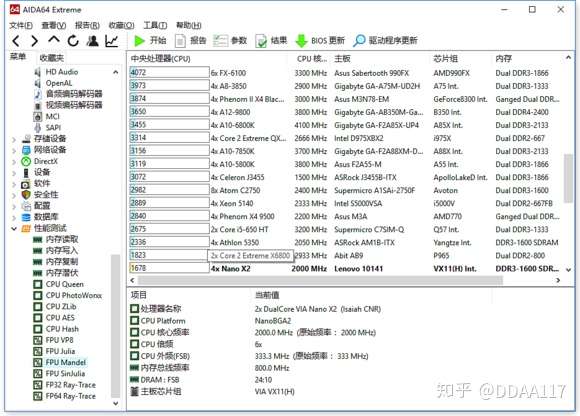The width and height of the screenshot is (580, 416).
Task: Click the horizontal scrollbar under results list
Action: [x=320, y=280]
